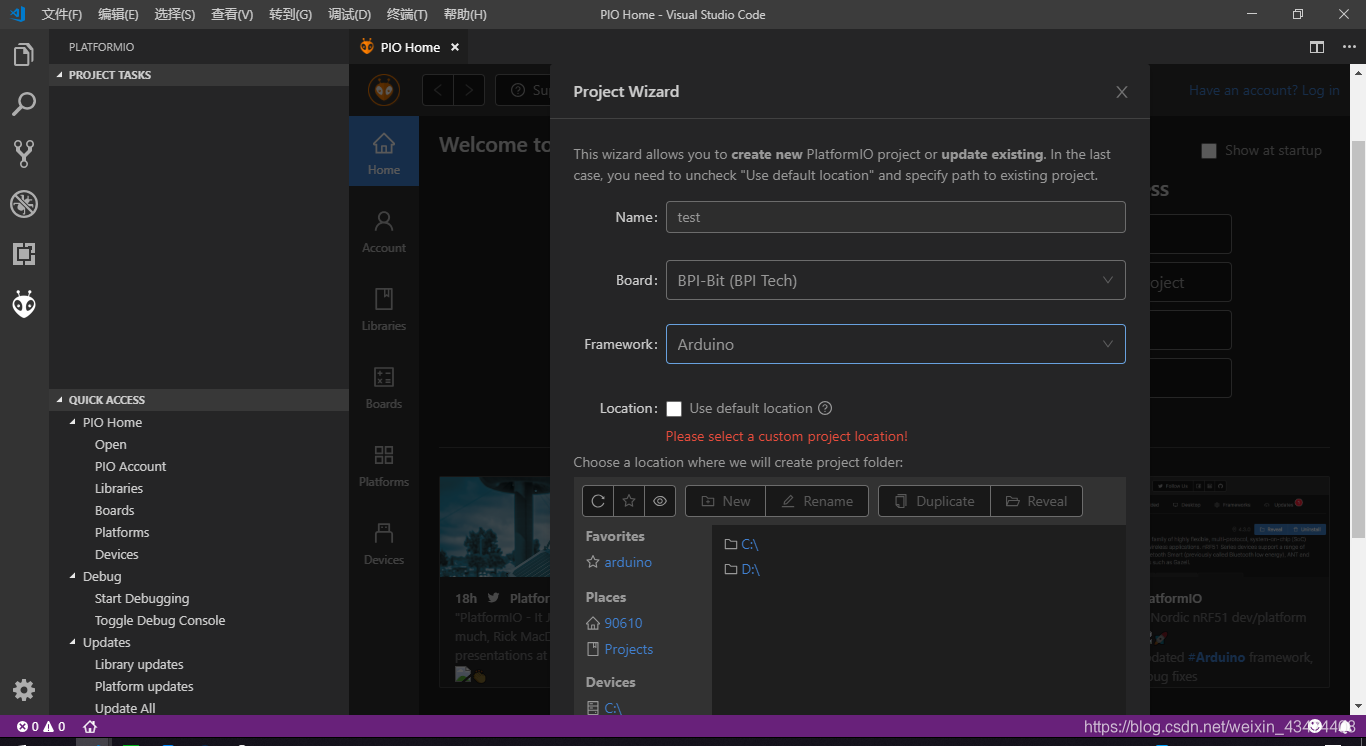Open Account in PIO Home sidebar
Screen dimensions: 1366x746
pos(384,231)
